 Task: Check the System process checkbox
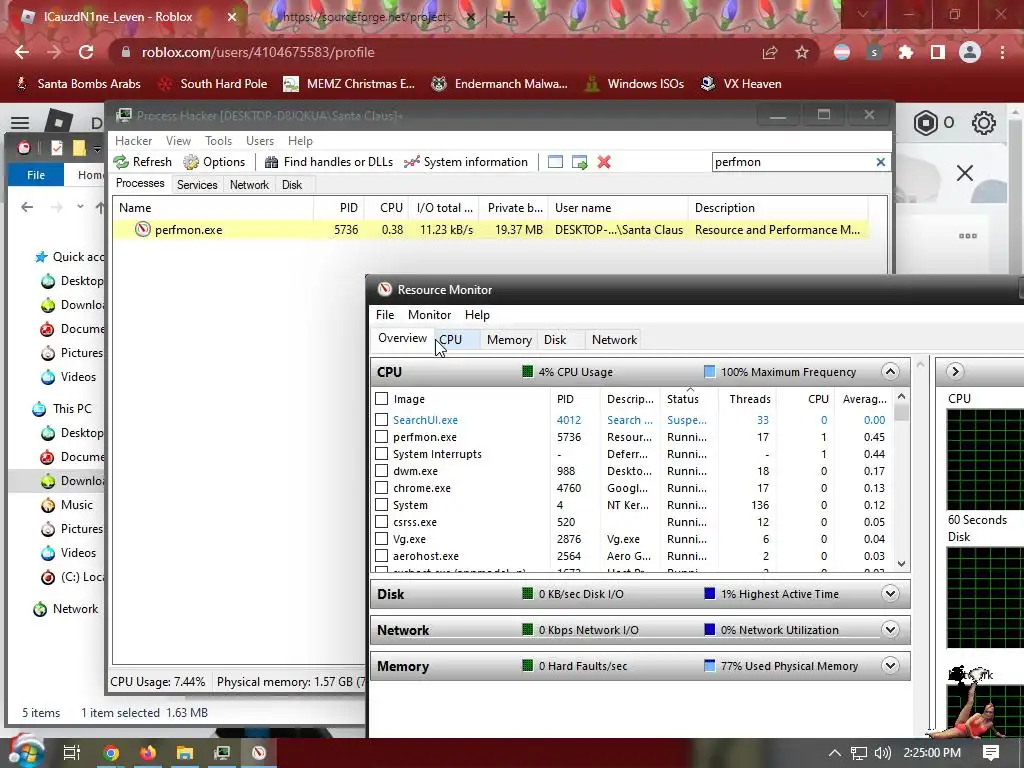[382, 505]
